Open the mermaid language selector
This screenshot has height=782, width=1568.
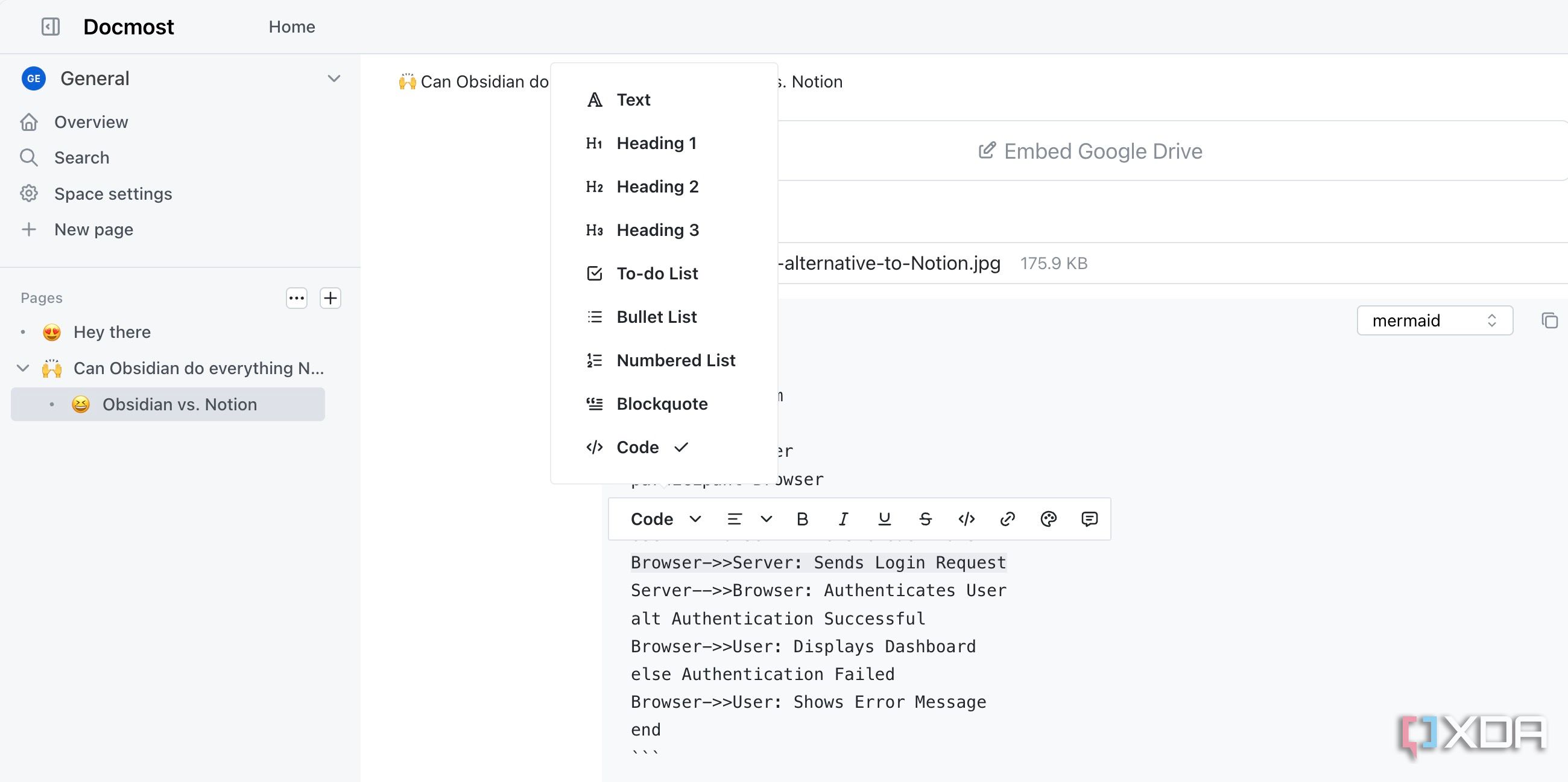(1435, 320)
